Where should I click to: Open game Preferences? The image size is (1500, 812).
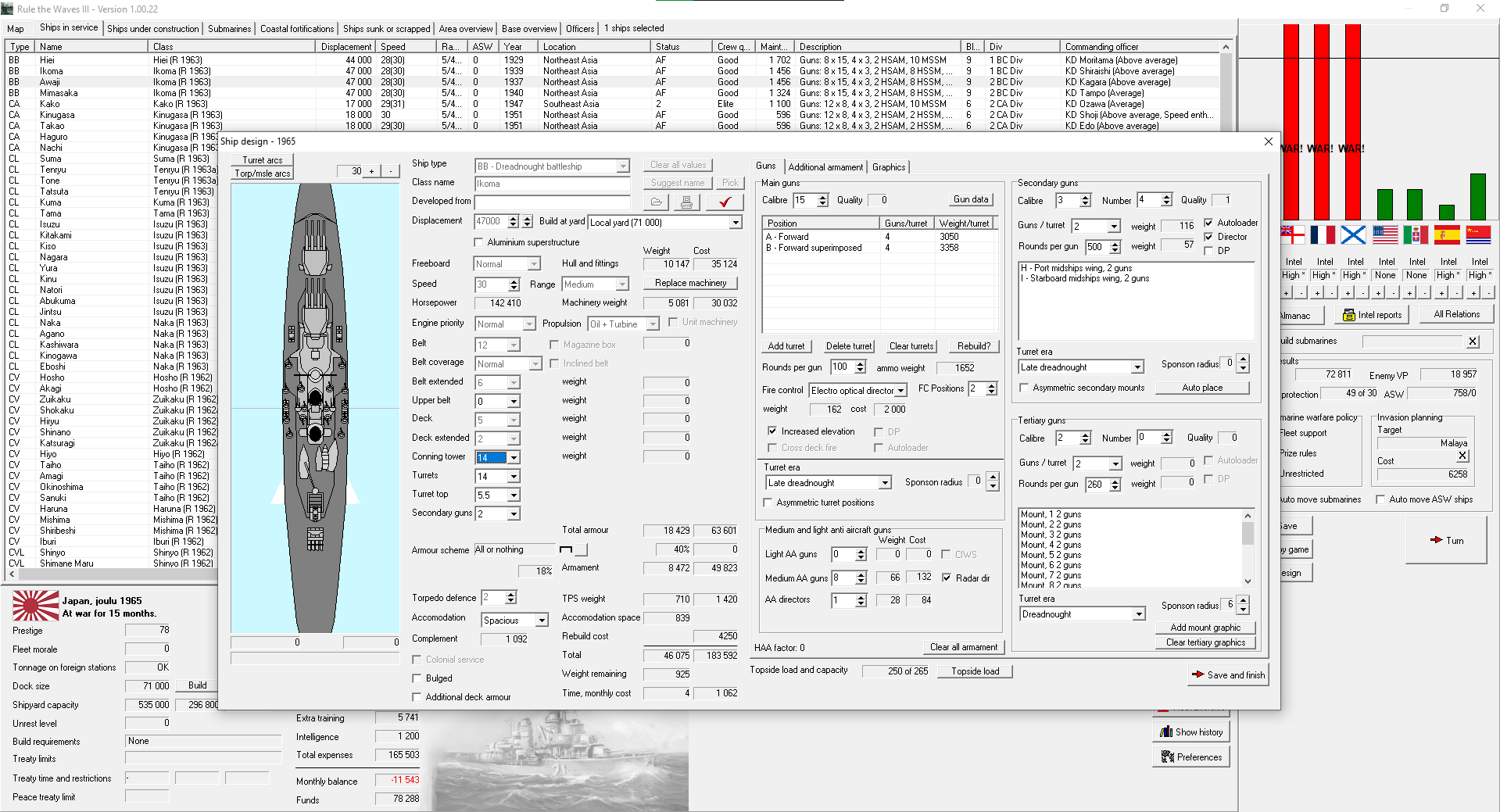coord(1191,757)
